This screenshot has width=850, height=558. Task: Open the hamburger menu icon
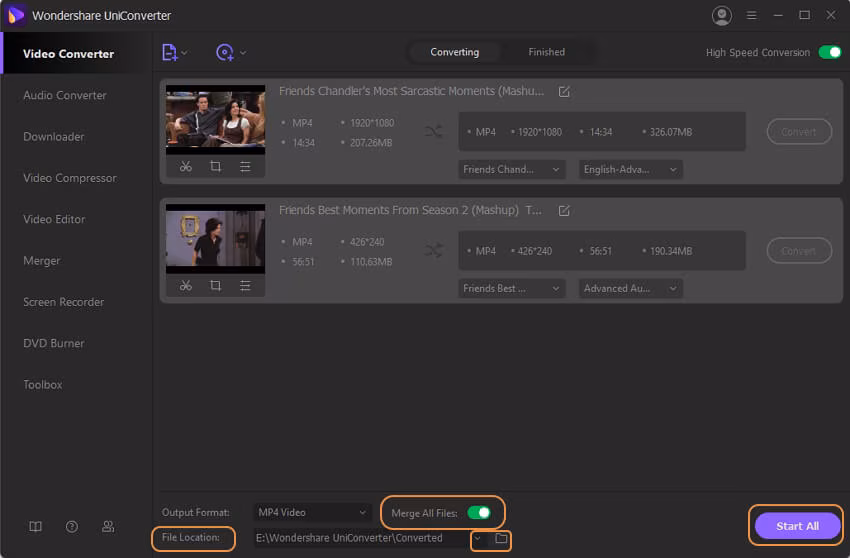[751, 15]
